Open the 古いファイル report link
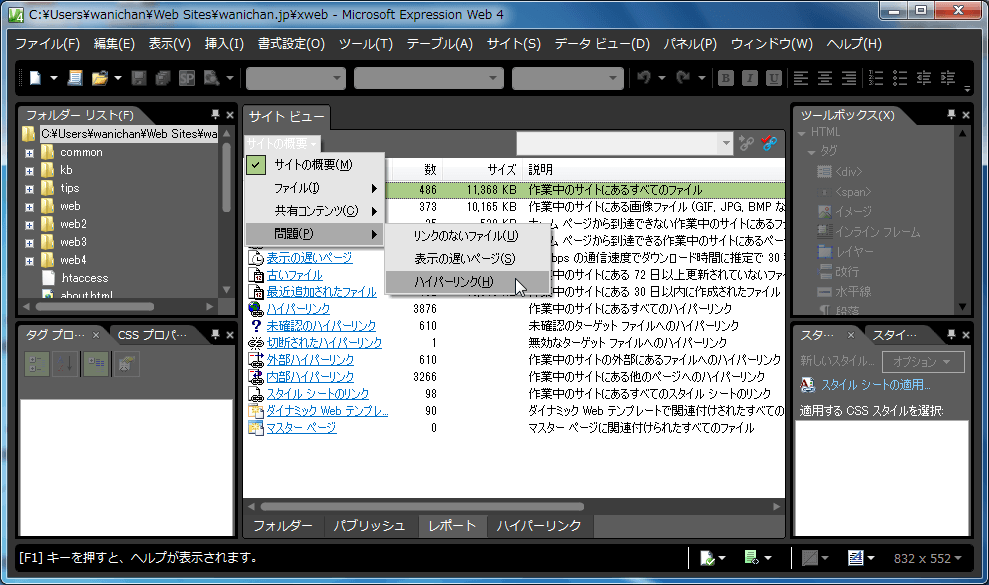Viewport: 989px width, 585px height. [295, 275]
